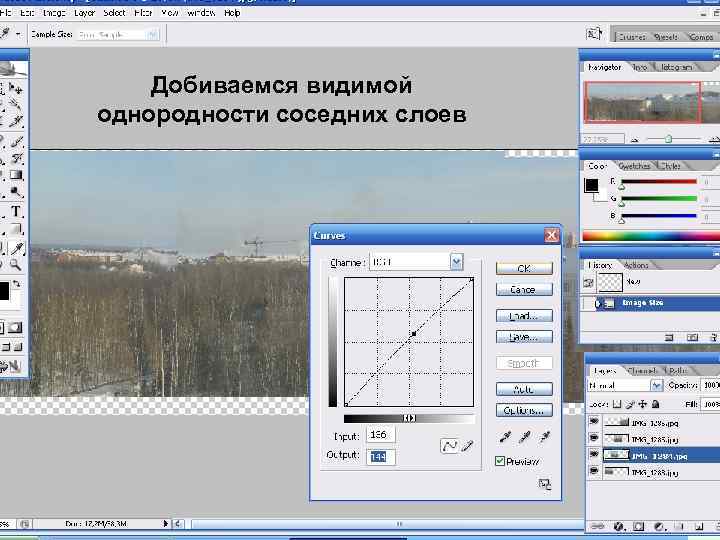720x540 pixels.
Task: Create new snapshot in History panel
Action: tap(692, 338)
